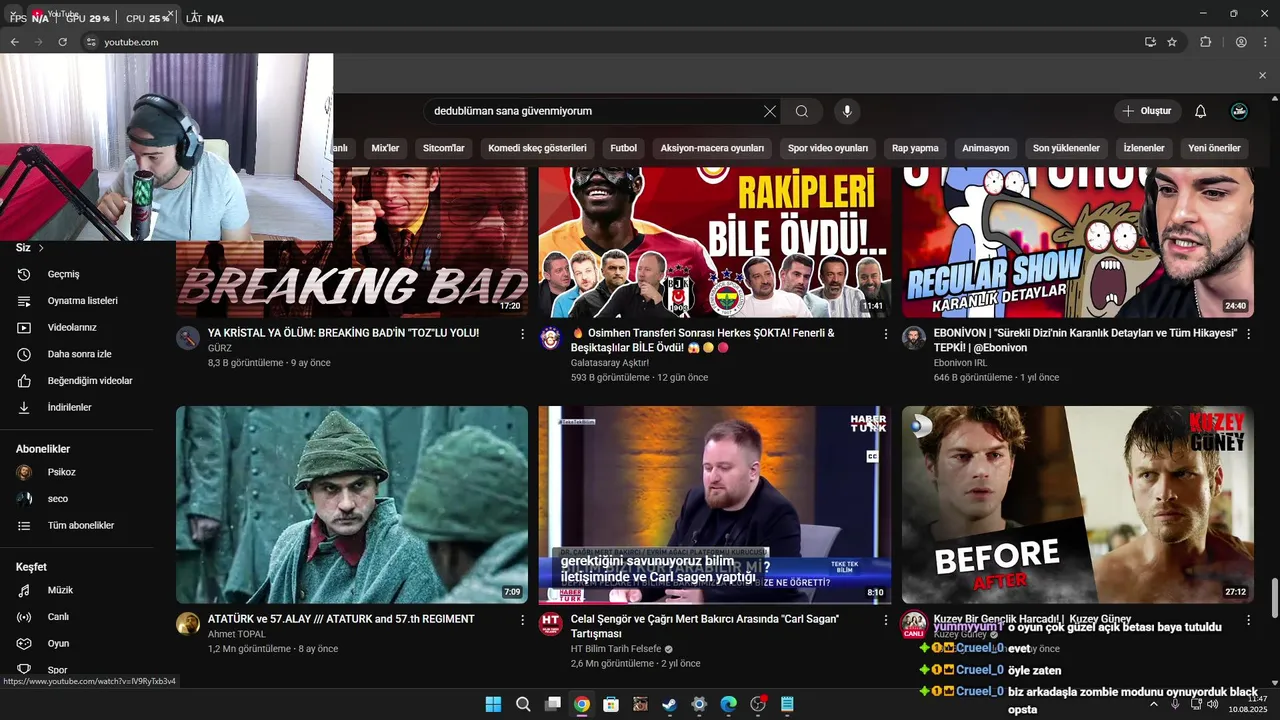Click Chrome icon in taskbar
This screenshot has width=1280, height=720.
582,704
